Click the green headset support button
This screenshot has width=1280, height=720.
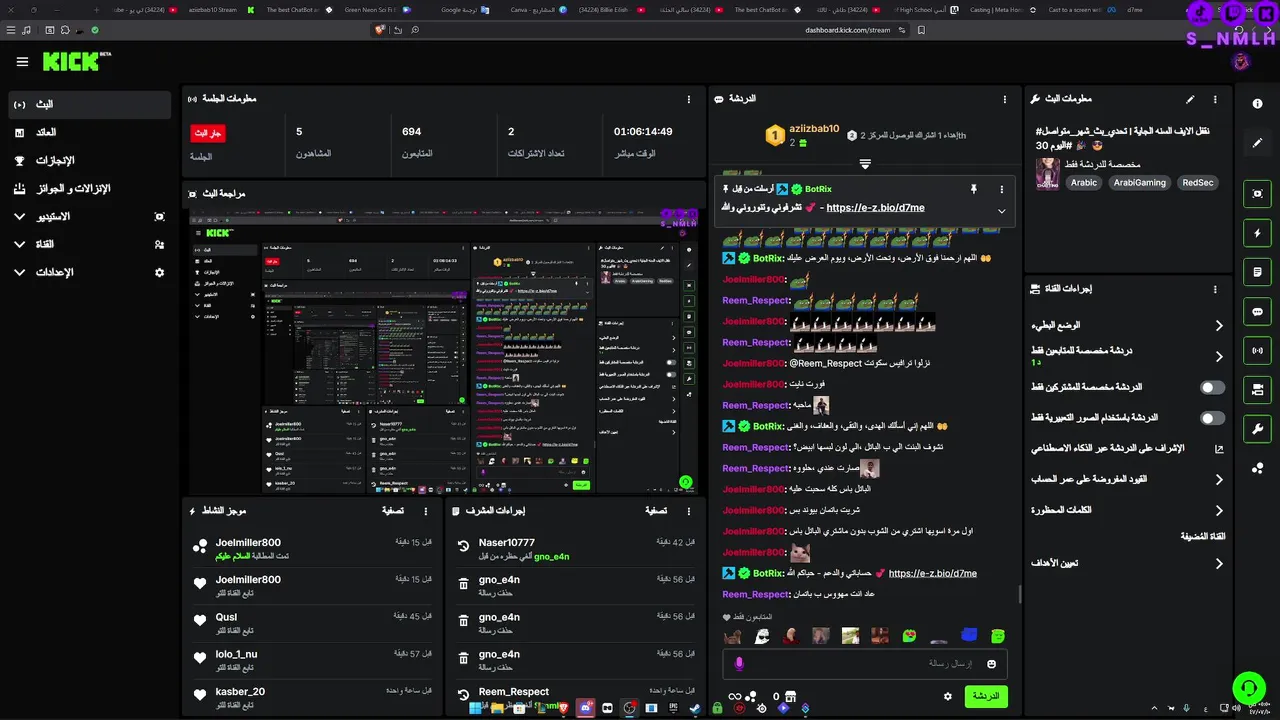coord(1249,688)
